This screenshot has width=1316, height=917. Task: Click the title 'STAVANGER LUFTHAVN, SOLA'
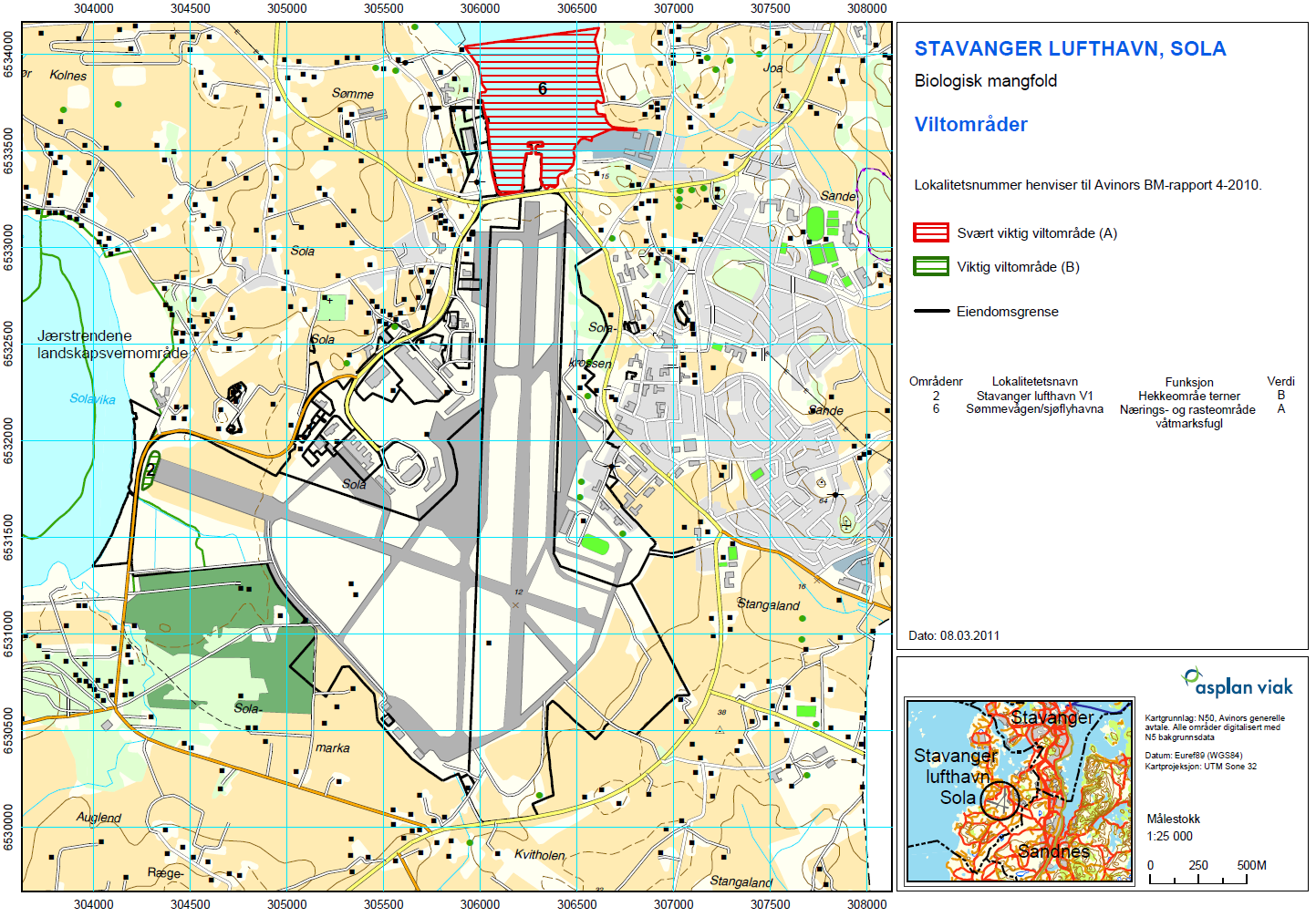tap(1070, 49)
